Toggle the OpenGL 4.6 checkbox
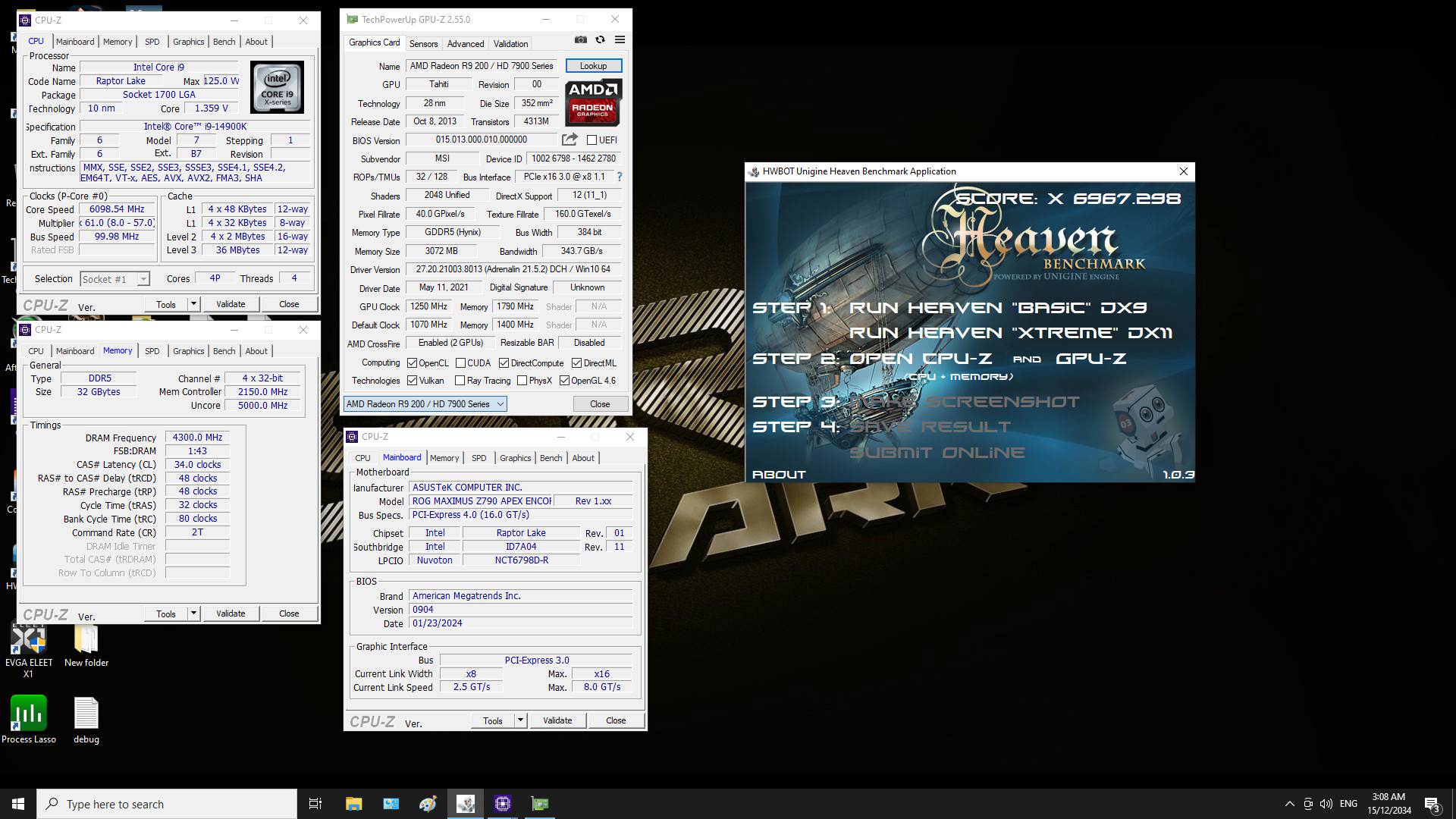1456x819 pixels. [x=564, y=381]
